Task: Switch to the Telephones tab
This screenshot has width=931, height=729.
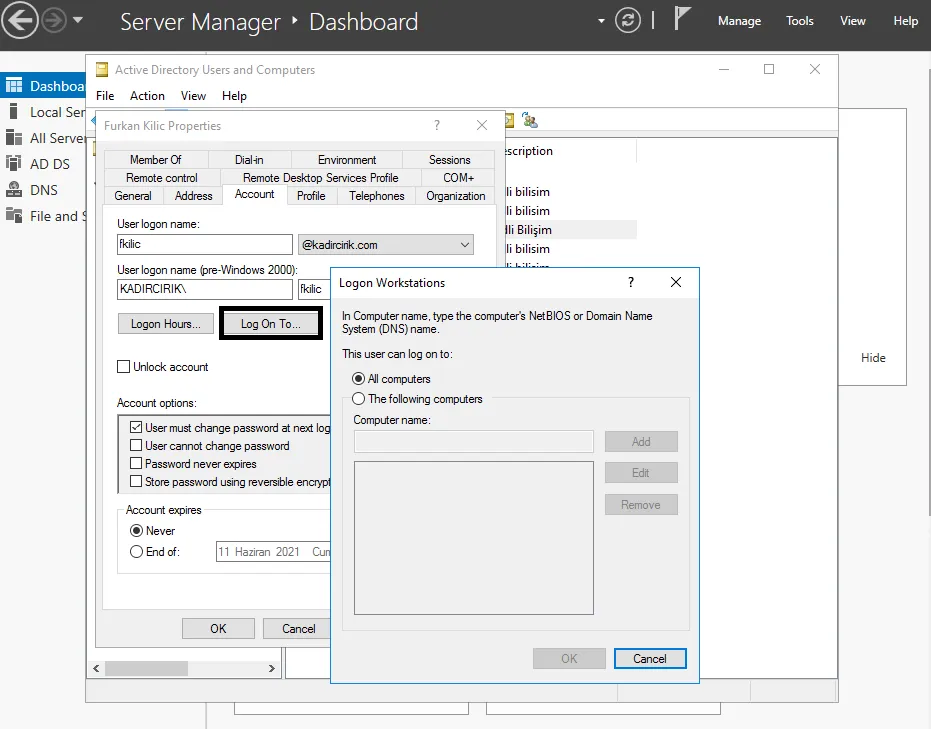Action: pos(376,196)
